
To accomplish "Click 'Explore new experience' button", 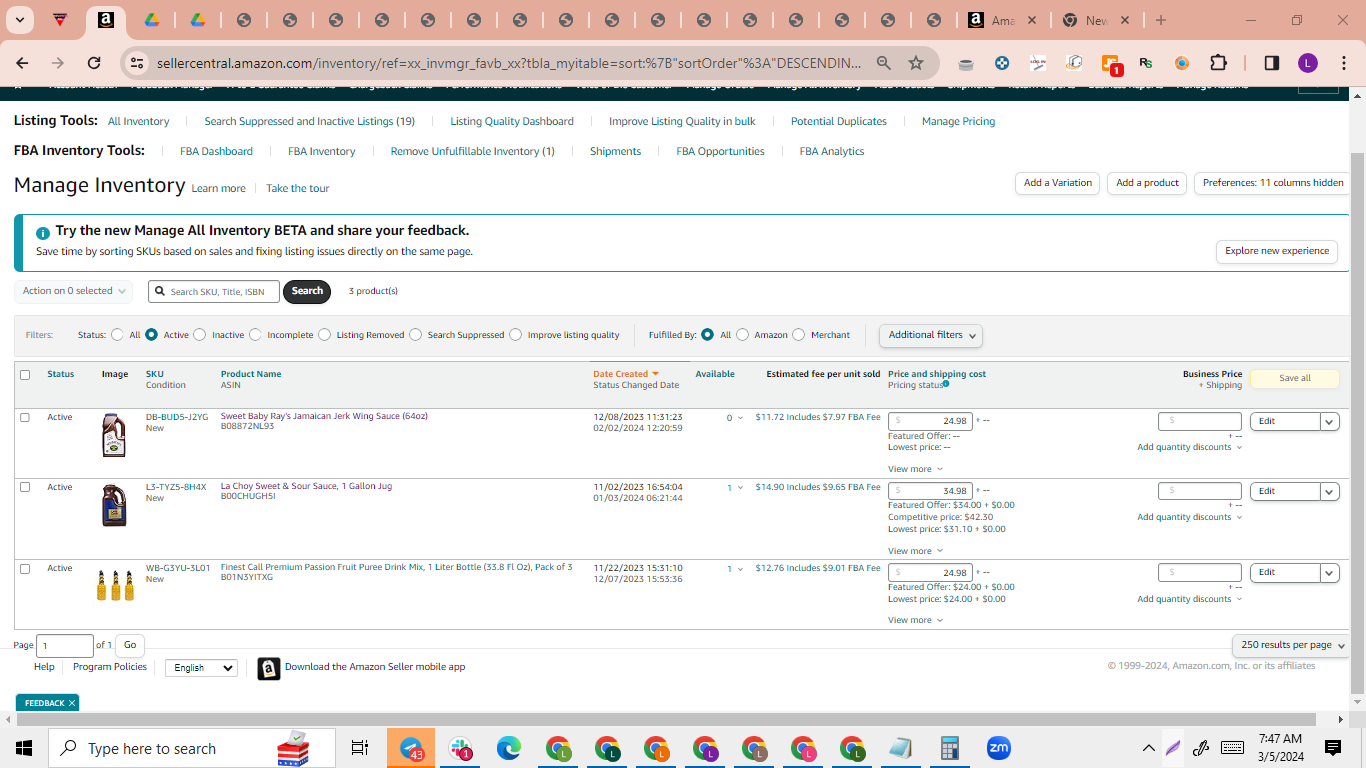I will click(x=1277, y=251).
